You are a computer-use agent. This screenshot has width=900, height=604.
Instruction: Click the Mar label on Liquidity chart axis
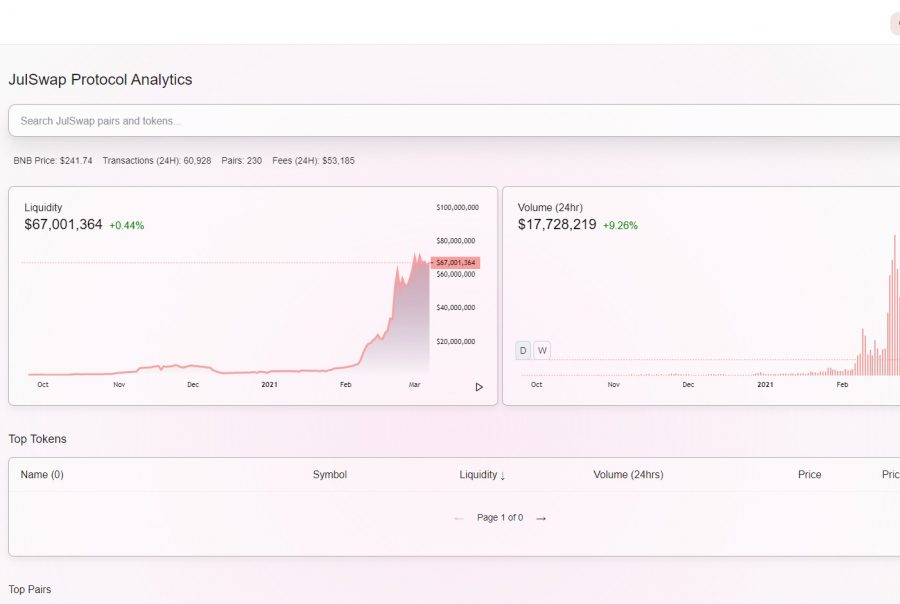click(x=414, y=385)
